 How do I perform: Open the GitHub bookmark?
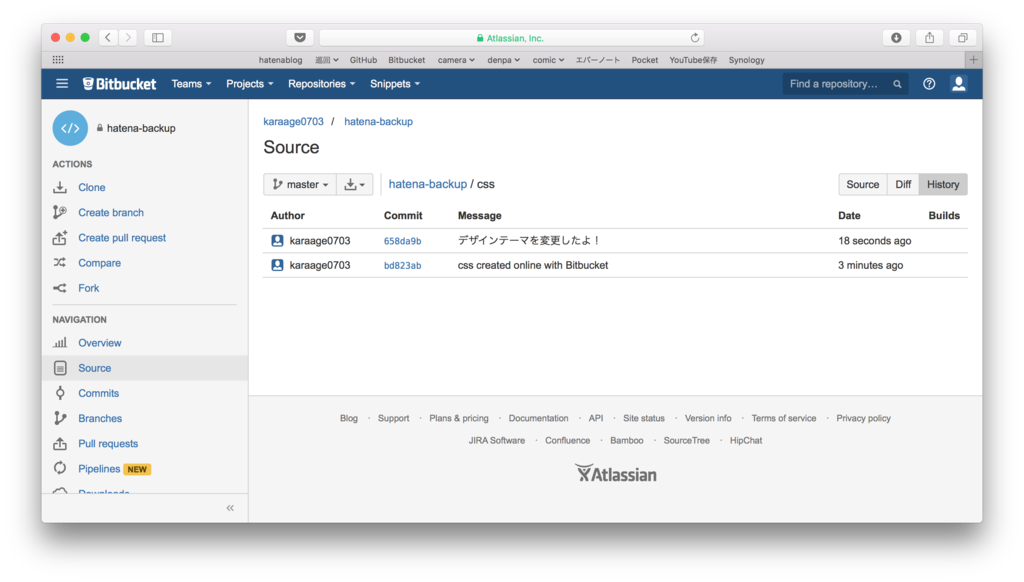363,60
